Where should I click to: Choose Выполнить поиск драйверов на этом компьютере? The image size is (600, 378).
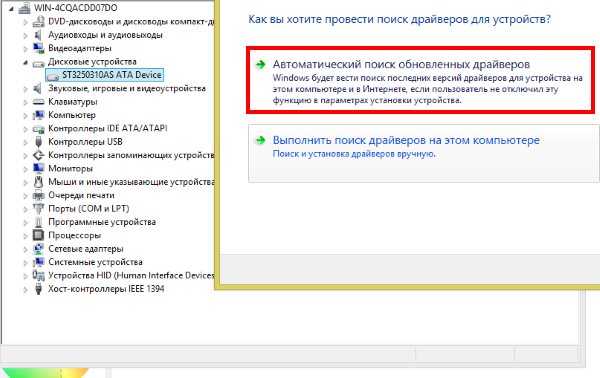[x=423, y=153]
